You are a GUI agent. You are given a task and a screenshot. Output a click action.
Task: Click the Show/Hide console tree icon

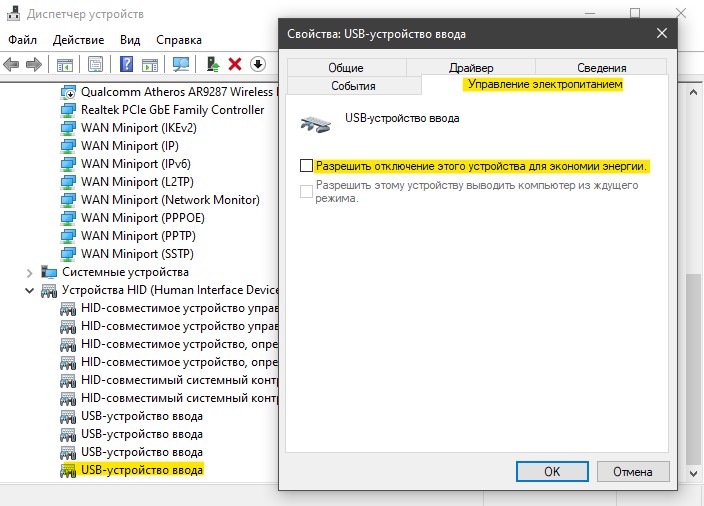click(65, 65)
